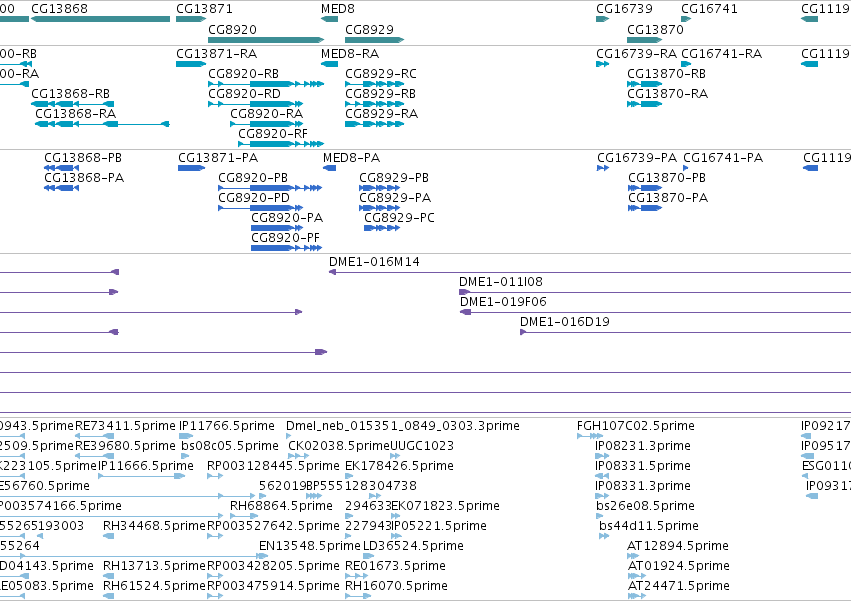Open protein CG8929-PA
This screenshot has height=601, width=851.
[x=379, y=208]
